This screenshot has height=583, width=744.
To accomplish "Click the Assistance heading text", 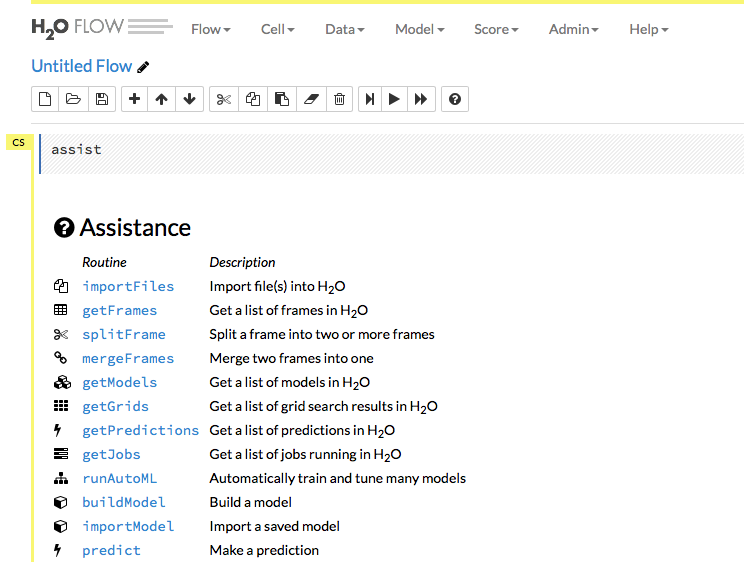I will coord(135,228).
